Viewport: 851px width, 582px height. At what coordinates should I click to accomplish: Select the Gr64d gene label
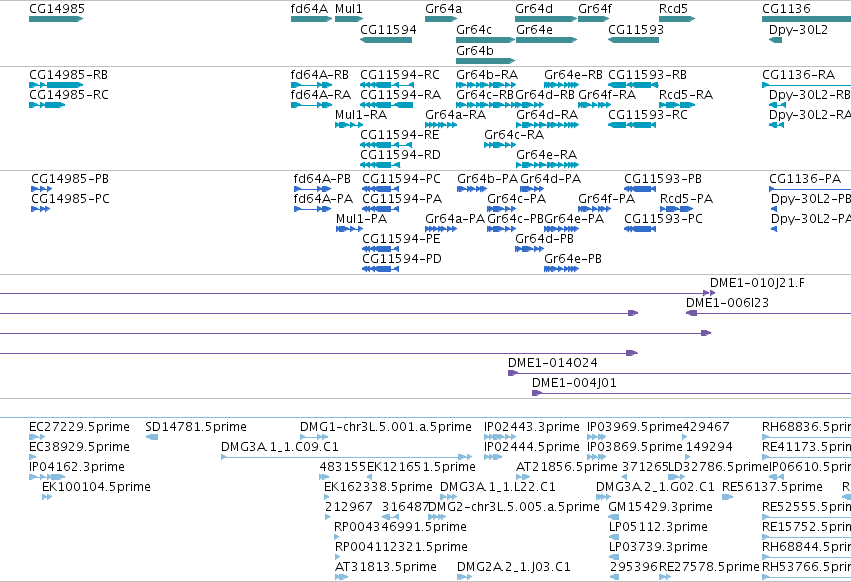pyautogui.click(x=534, y=9)
